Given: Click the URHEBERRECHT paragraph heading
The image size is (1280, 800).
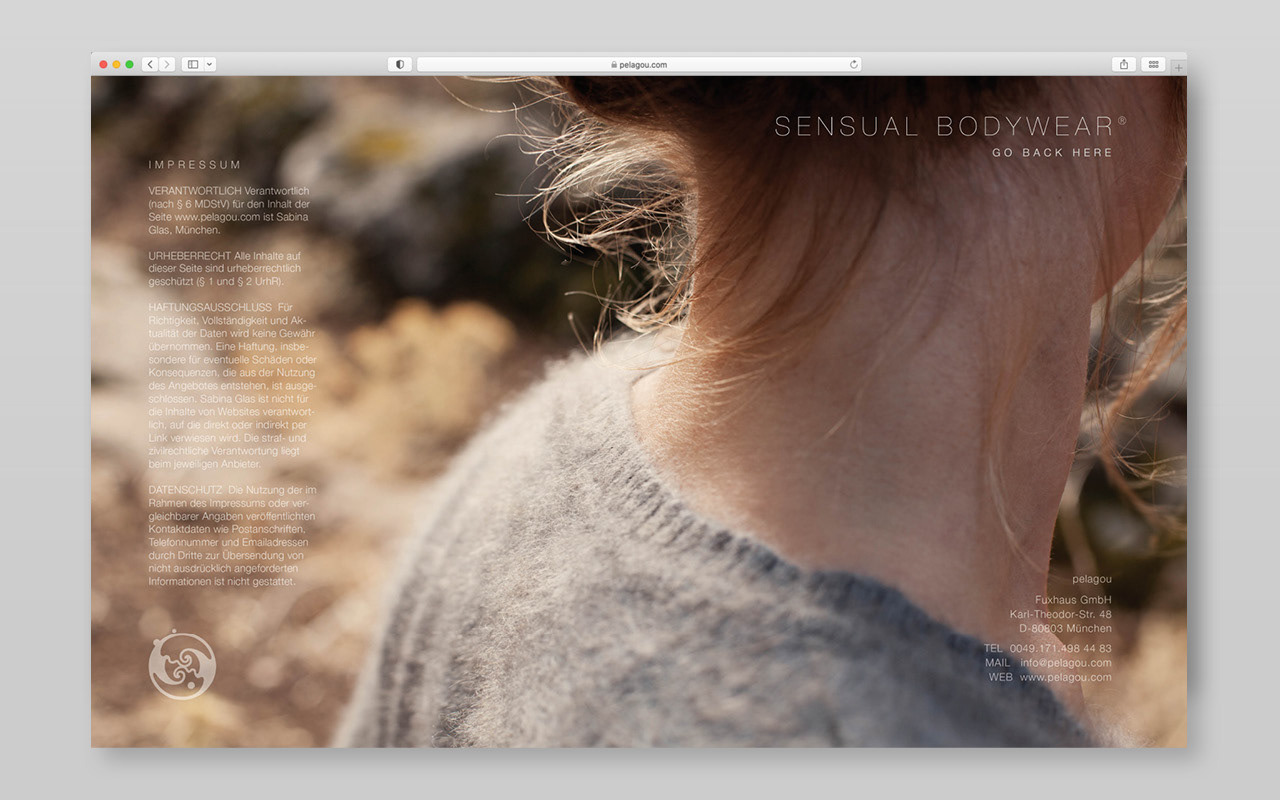Looking at the screenshot, I should click(190, 256).
